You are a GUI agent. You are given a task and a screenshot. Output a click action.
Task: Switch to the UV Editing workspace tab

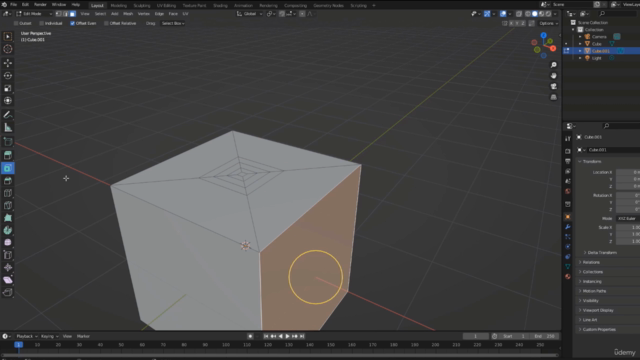[x=167, y=6]
